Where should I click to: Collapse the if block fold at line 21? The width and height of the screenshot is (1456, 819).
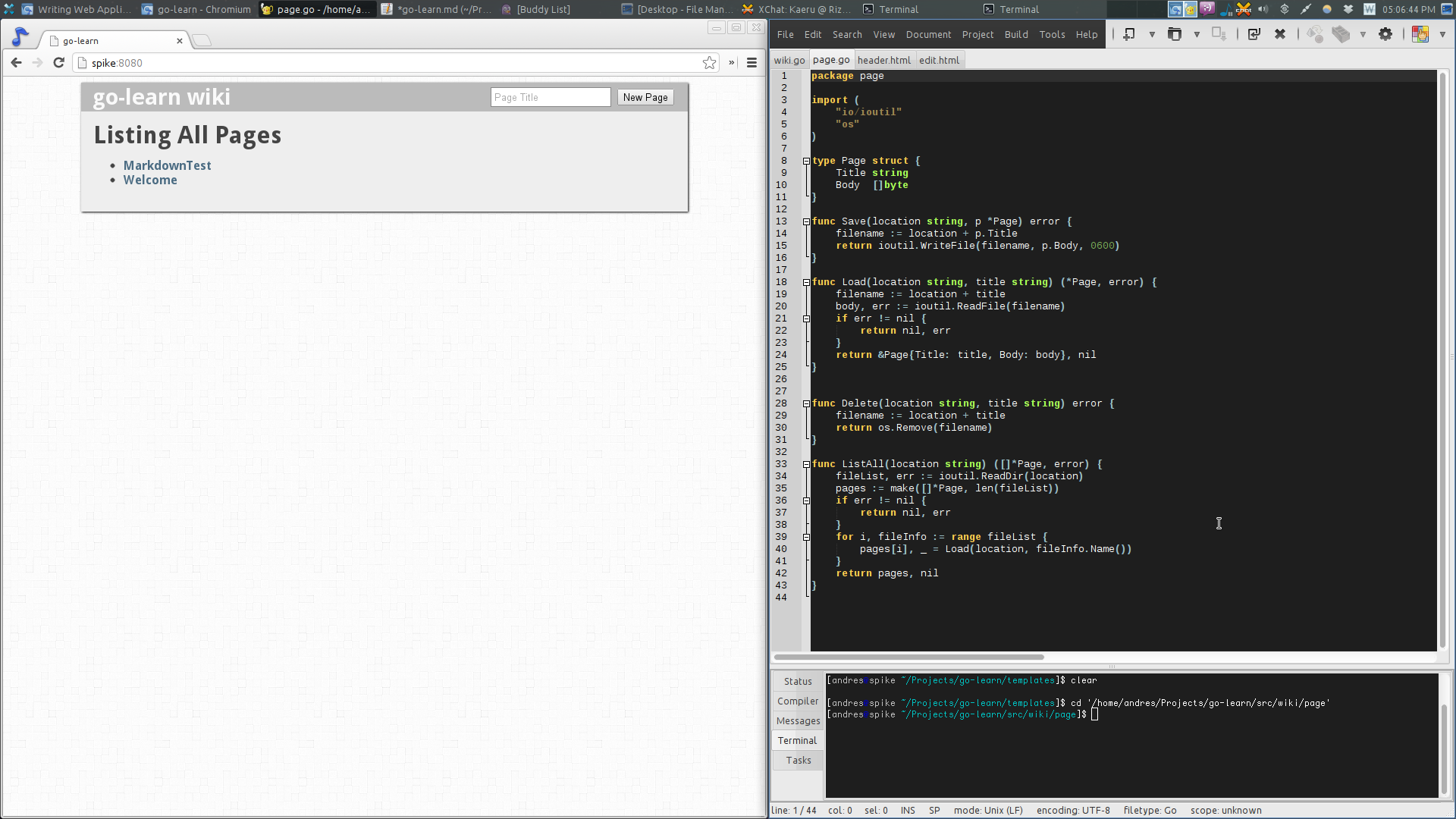(x=806, y=318)
